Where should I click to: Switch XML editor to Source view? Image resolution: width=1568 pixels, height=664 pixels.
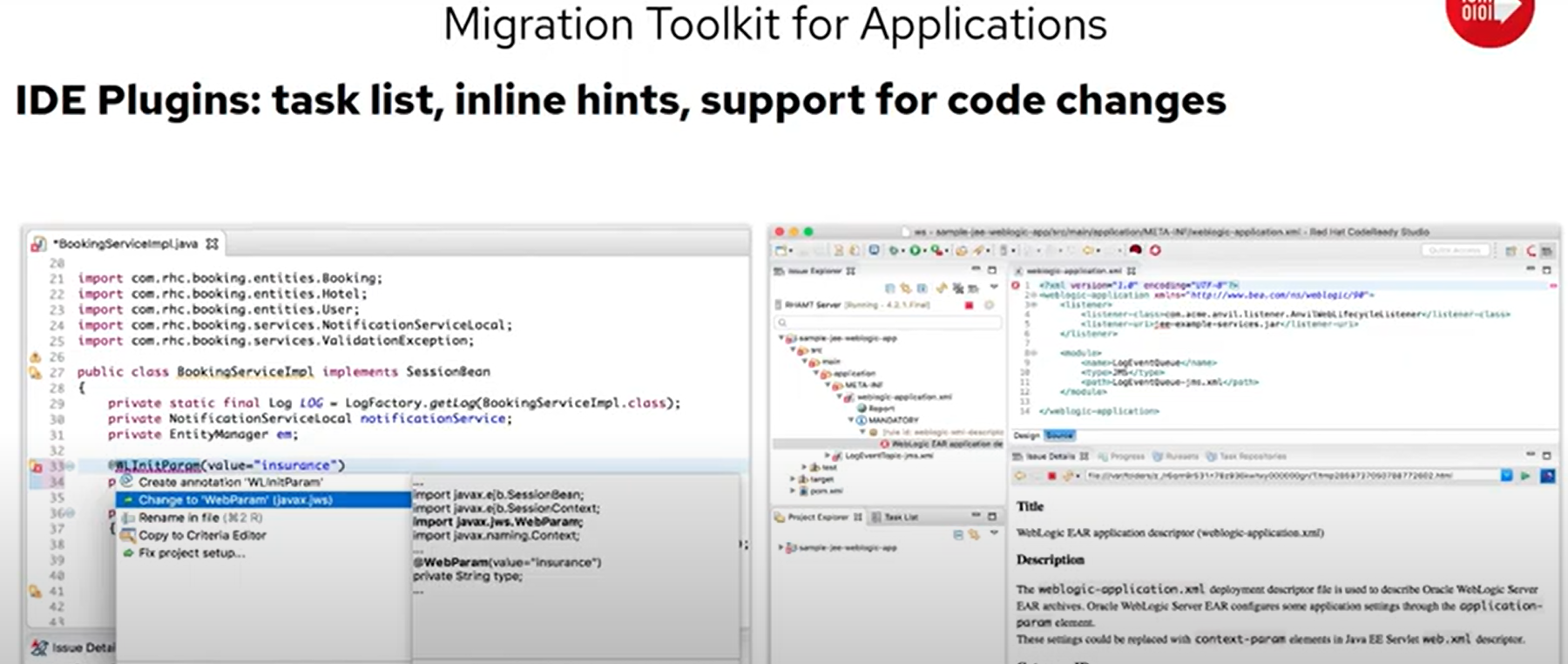tap(1059, 435)
